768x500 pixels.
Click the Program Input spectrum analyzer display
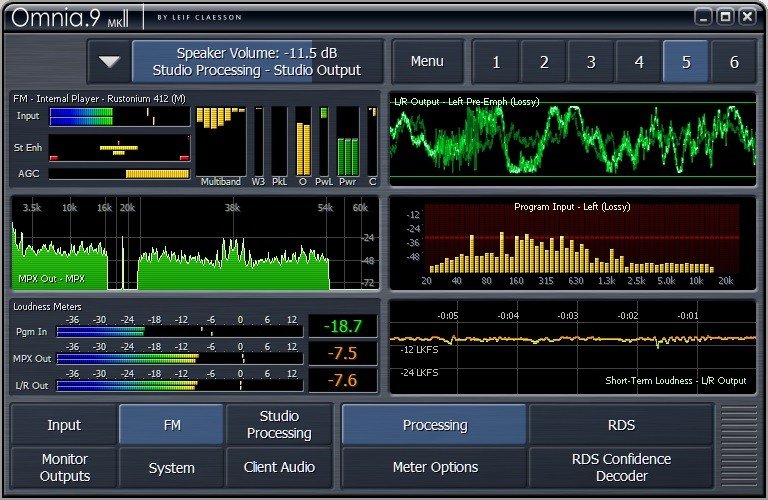point(573,243)
